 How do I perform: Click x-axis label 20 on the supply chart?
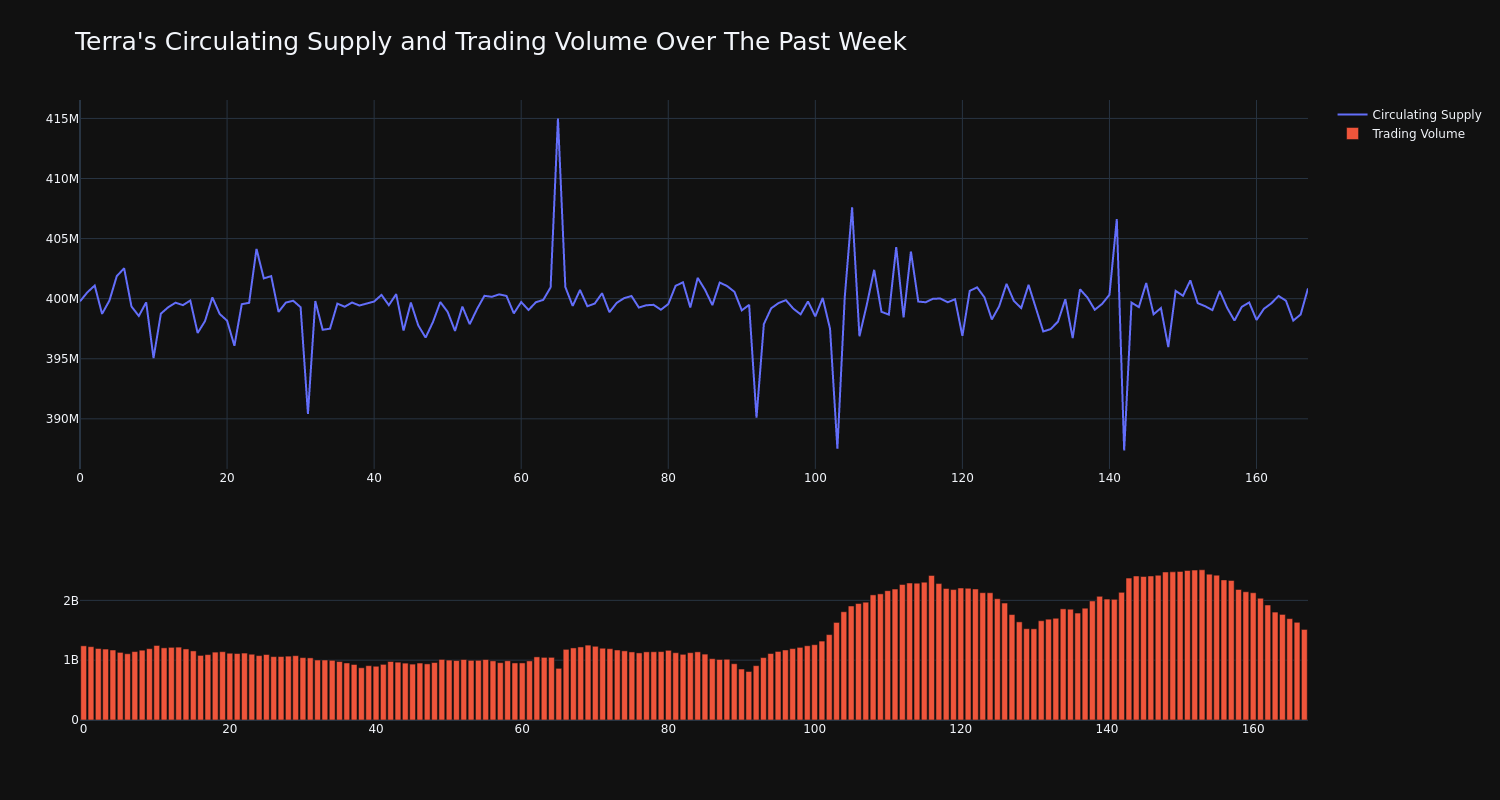pyautogui.click(x=227, y=478)
